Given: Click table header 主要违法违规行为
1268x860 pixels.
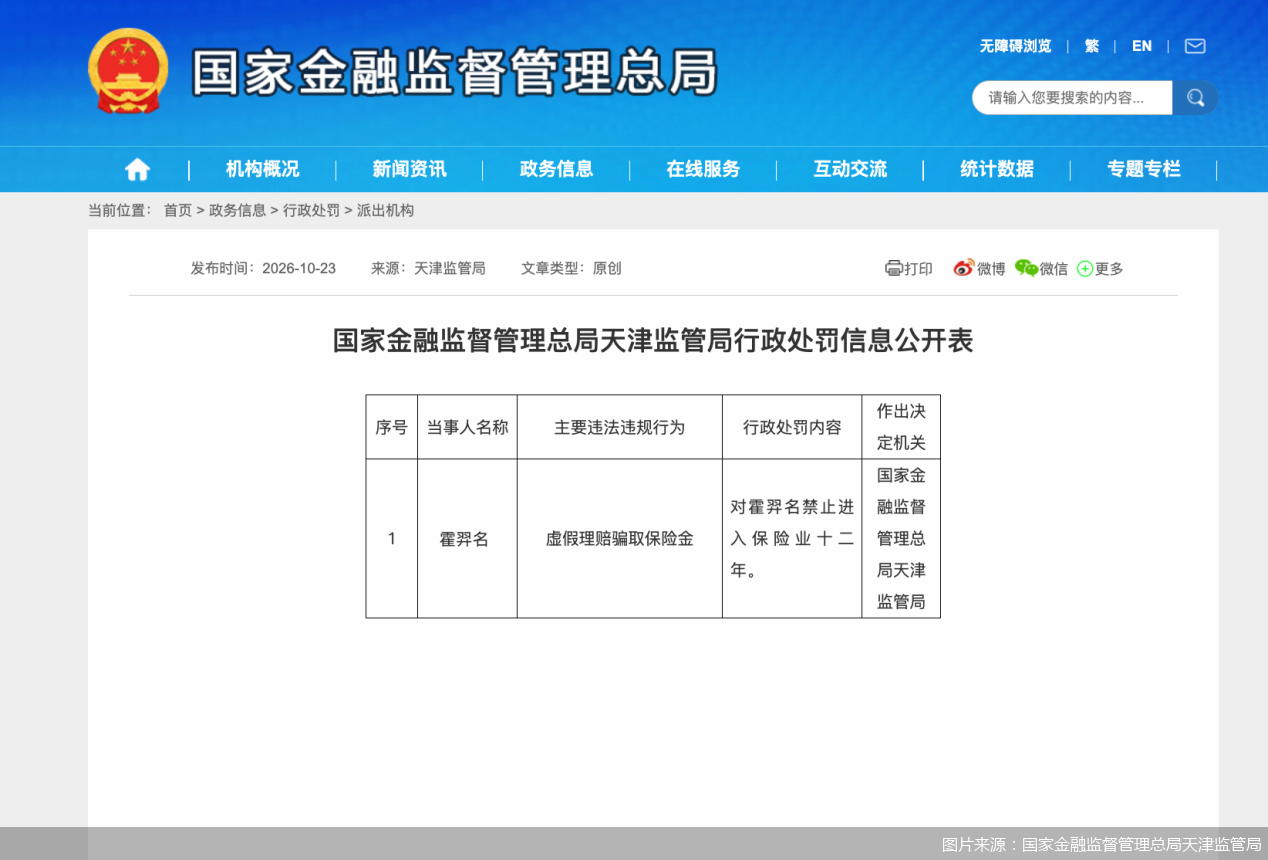Looking at the screenshot, I should (x=620, y=427).
